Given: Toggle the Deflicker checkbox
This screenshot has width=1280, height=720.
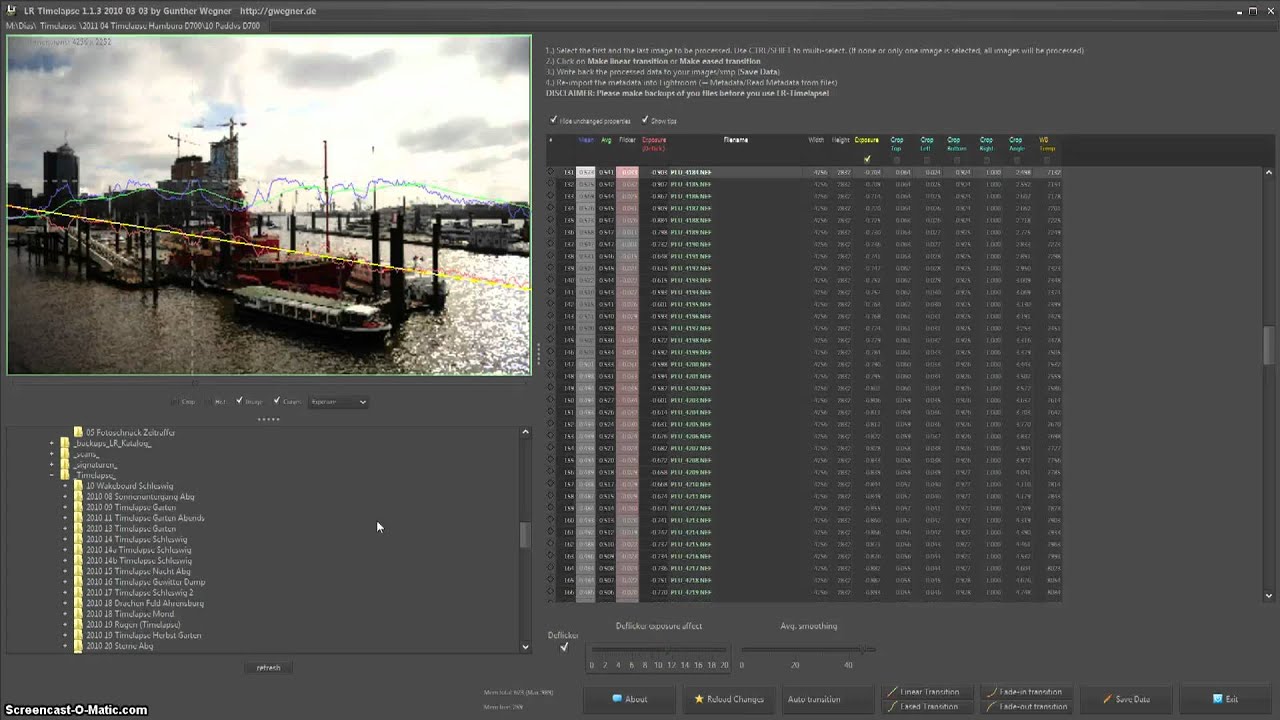Looking at the screenshot, I should click(564, 647).
